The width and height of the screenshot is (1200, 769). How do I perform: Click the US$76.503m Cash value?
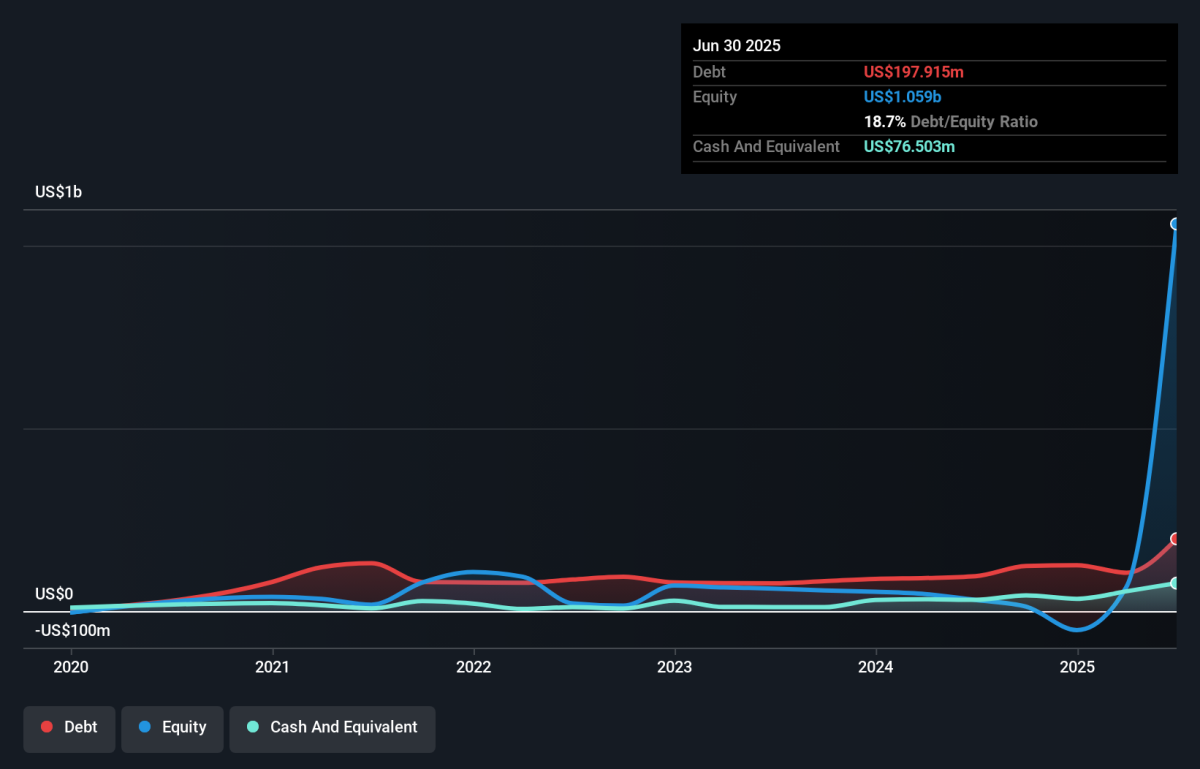910,147
